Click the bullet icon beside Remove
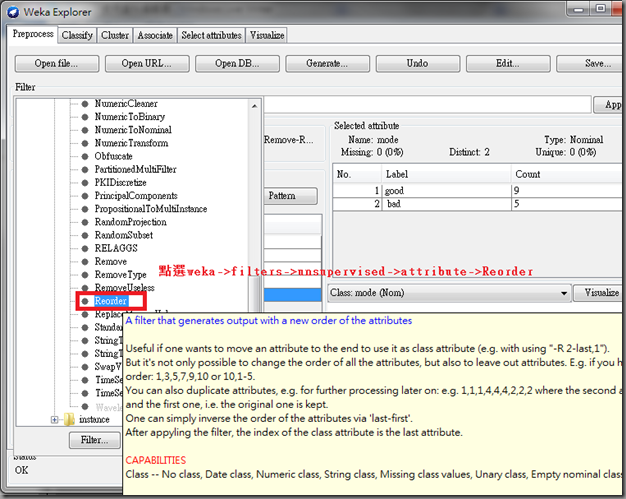This screenshot has height=499, width=626. 85,262
